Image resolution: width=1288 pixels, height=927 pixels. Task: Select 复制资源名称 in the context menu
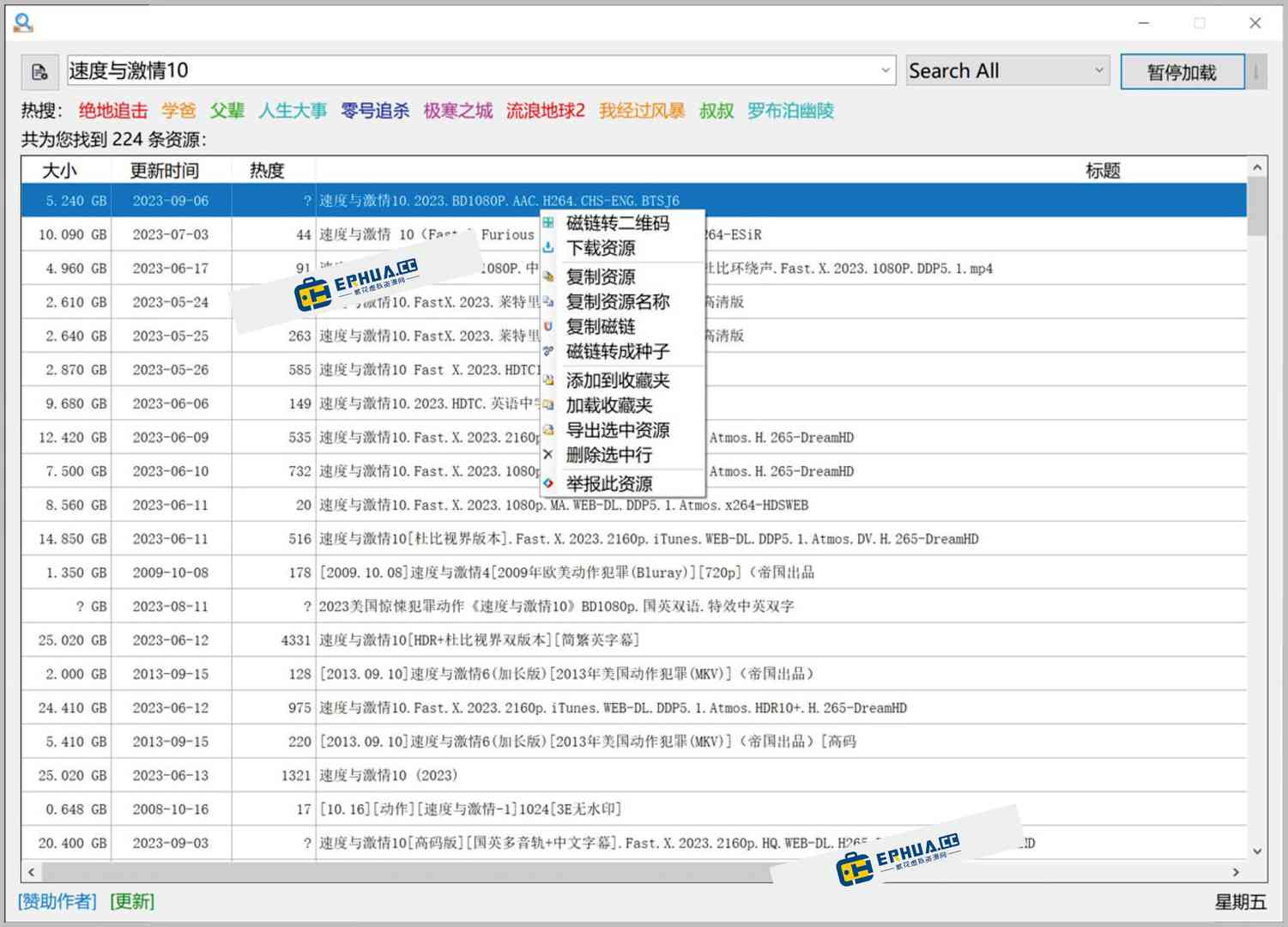pyautogui.click(x=618, y=301)
